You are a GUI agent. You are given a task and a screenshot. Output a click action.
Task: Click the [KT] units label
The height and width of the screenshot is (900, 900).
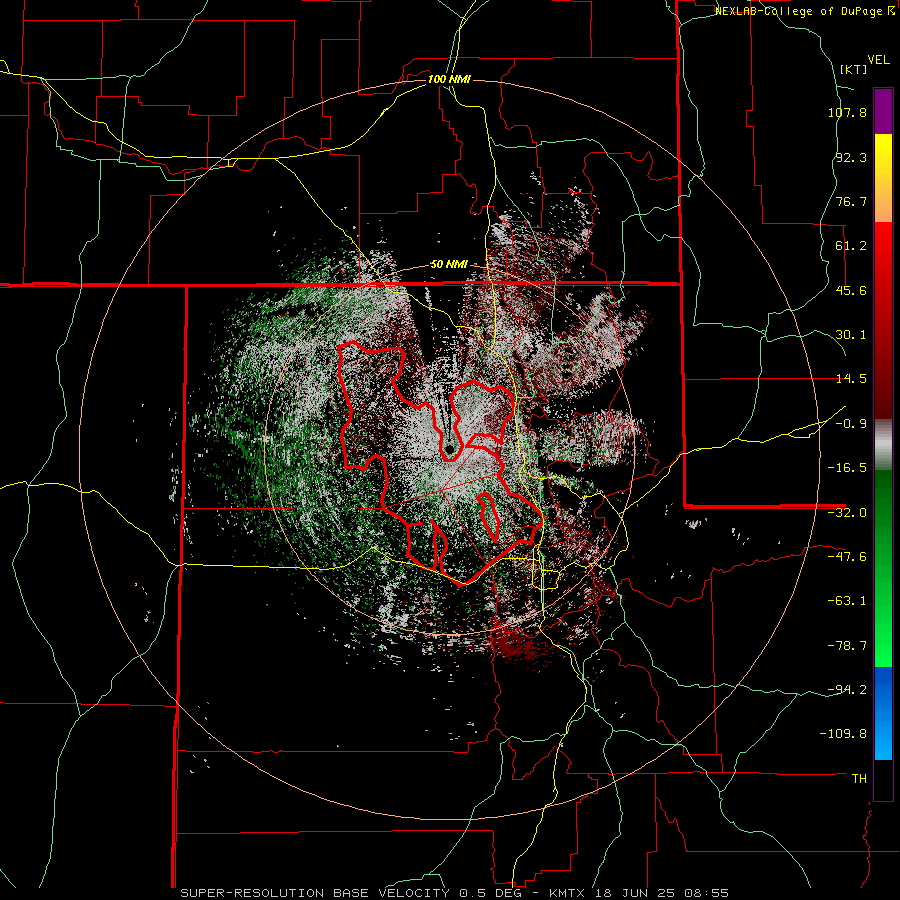[854, 69]
